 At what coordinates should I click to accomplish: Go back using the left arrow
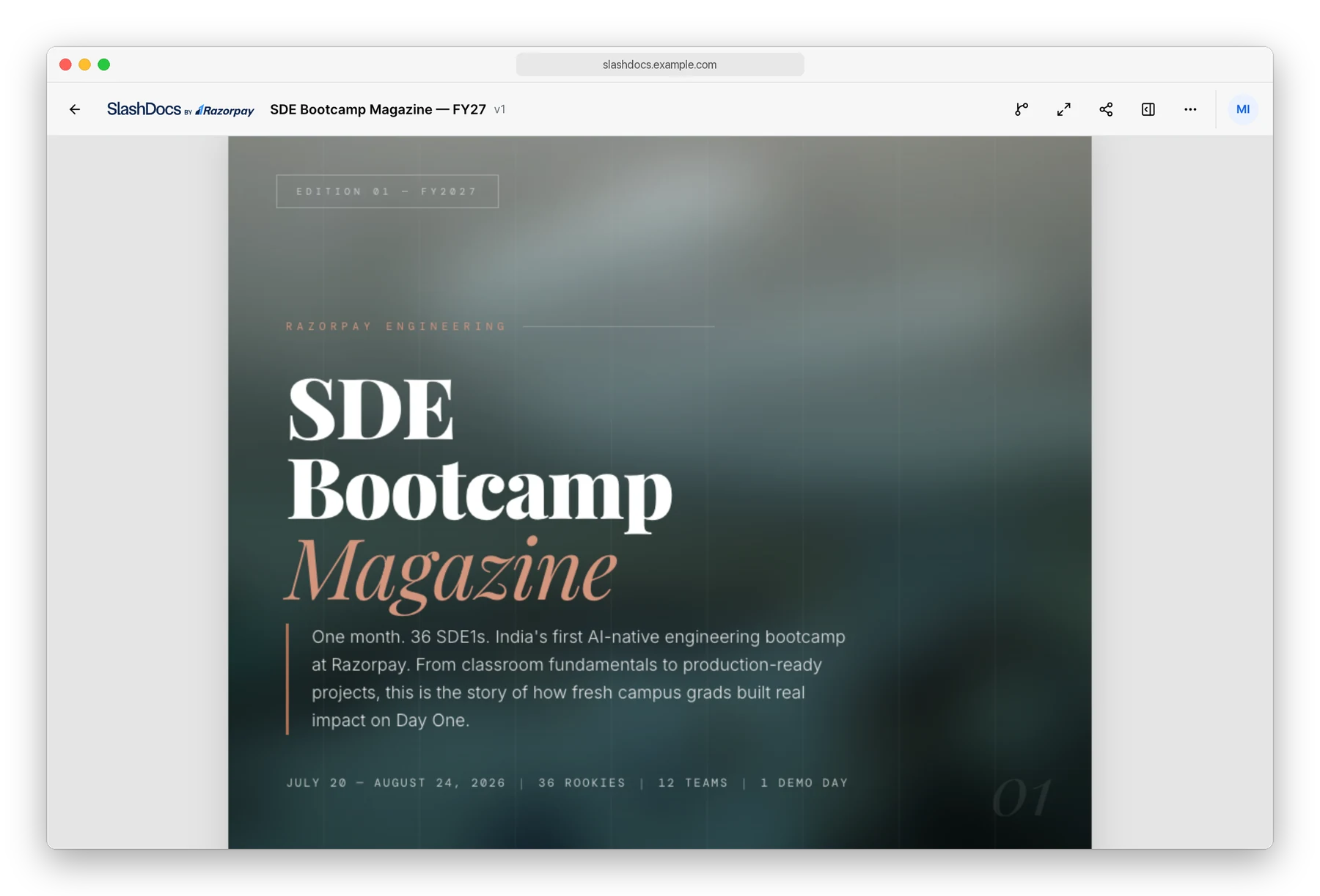[x=75, y=109]
